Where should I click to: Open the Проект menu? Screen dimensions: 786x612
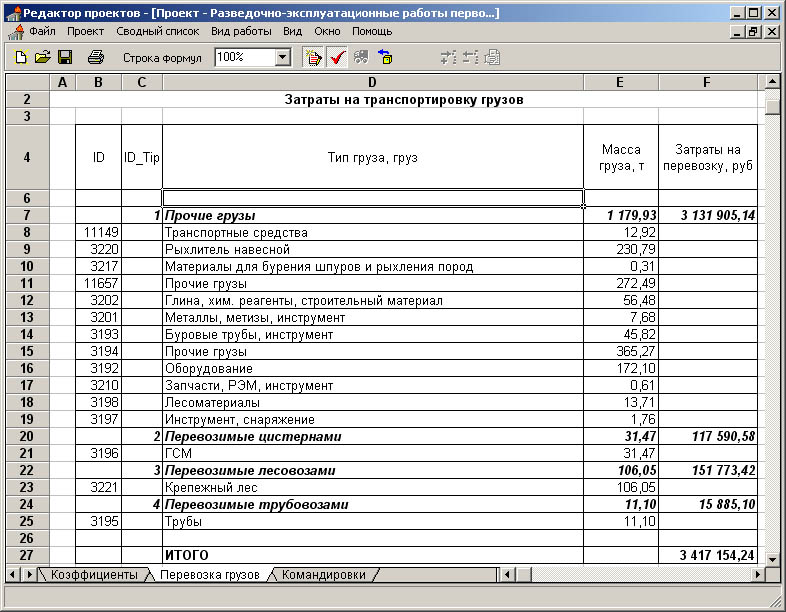tap(85, 32)
